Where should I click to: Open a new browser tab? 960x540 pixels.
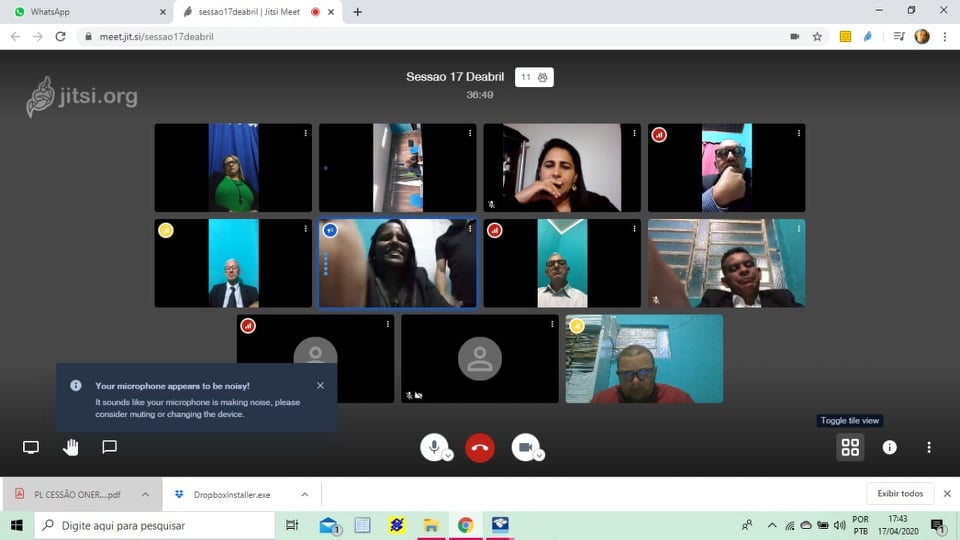pyautogui.click(x=358, y=12)
